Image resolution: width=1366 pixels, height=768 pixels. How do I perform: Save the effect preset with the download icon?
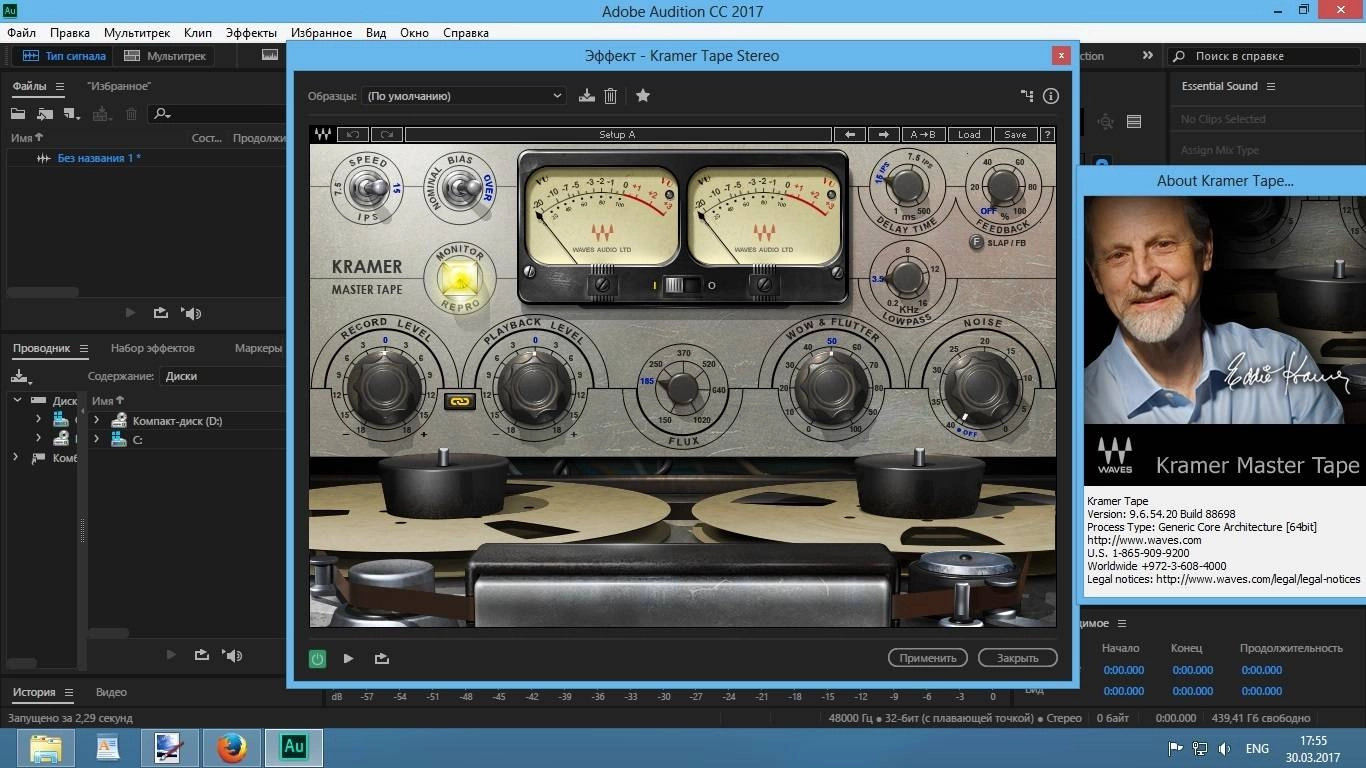(x=587, y=96)
